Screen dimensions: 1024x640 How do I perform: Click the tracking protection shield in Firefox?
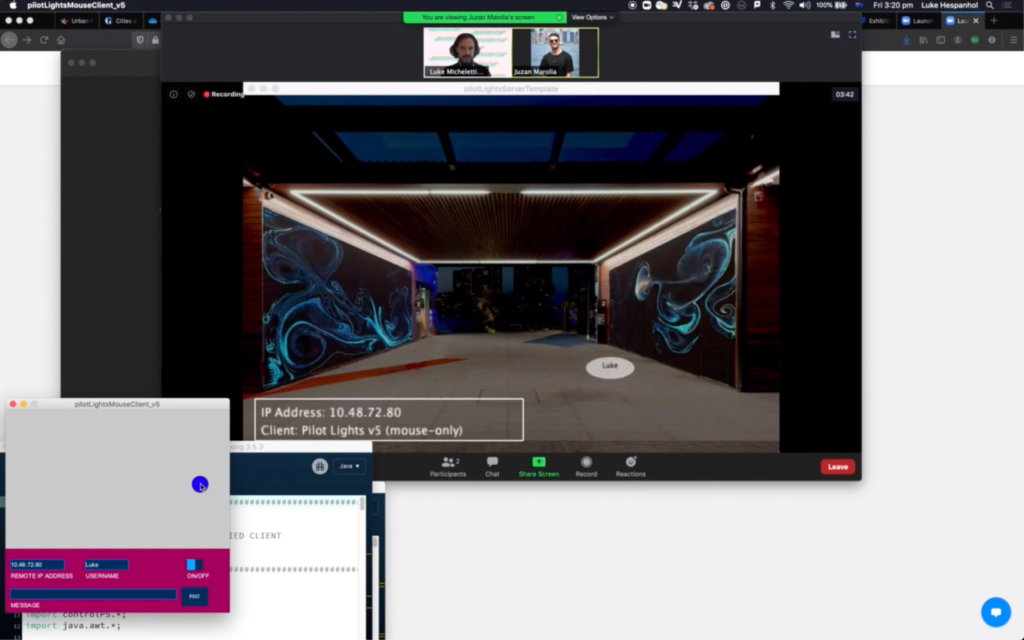coord(140,40)
